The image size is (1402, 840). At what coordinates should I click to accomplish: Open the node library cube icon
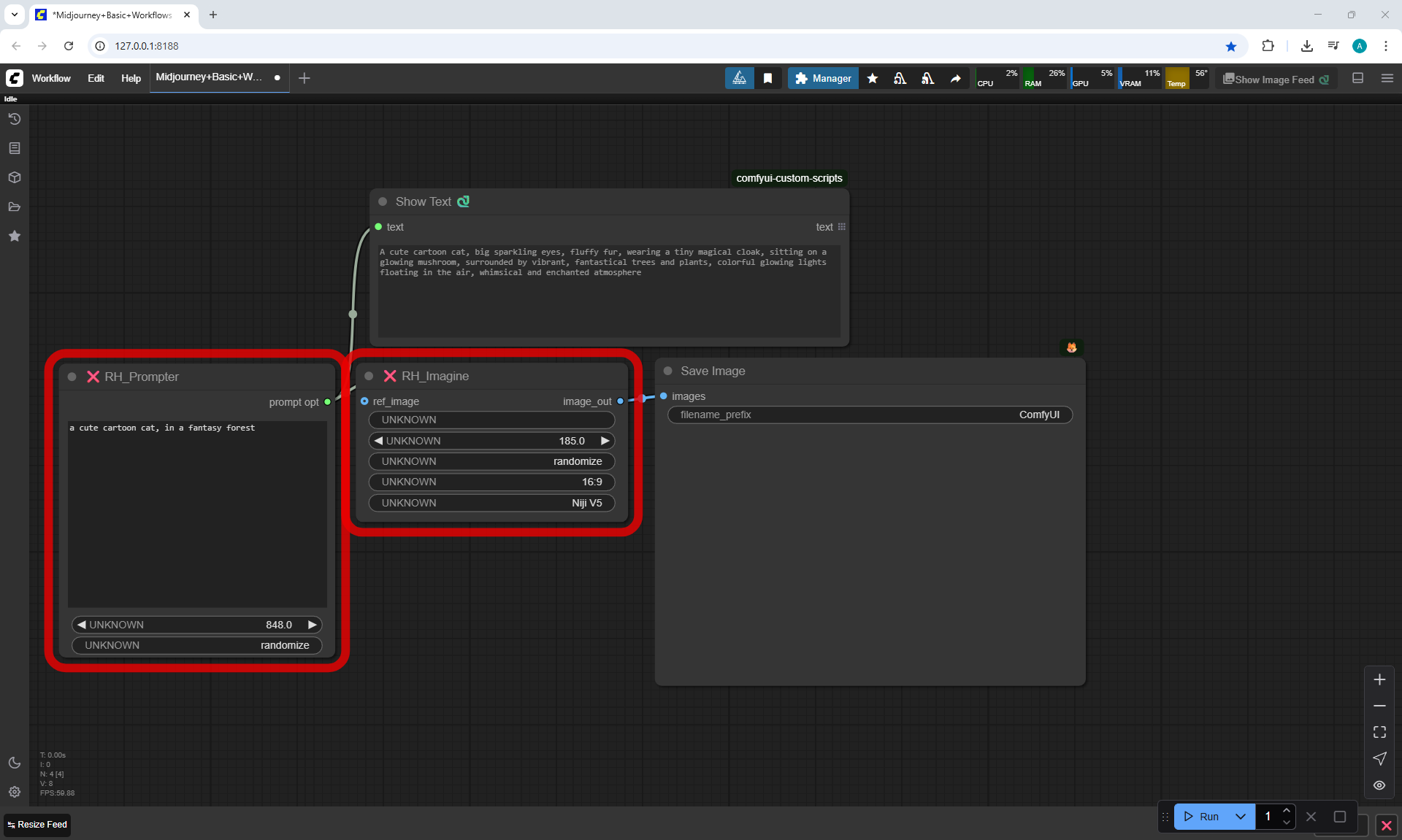[x=15, y=177]
